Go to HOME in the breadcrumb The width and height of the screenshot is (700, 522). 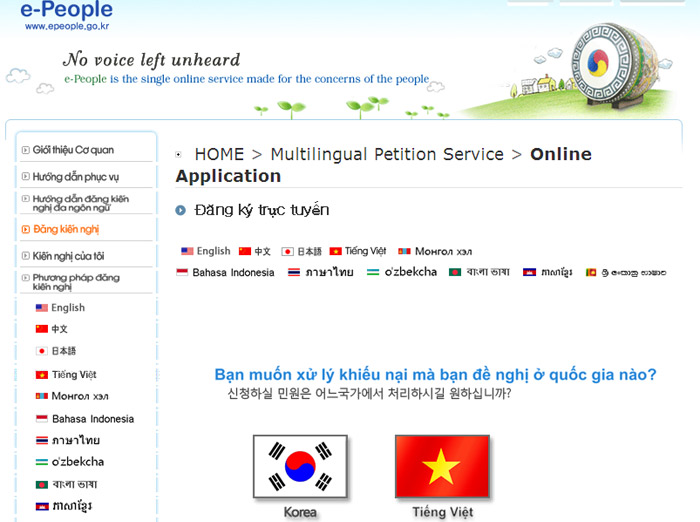(219, 155)
